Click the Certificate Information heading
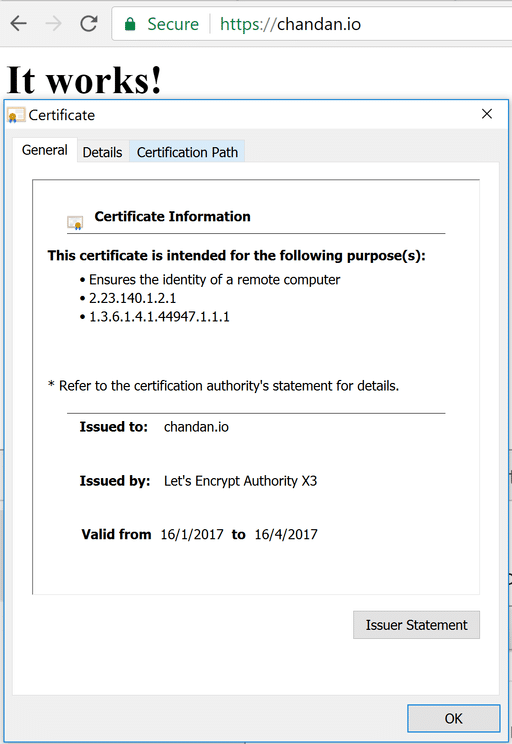This screenshot has height=744, width=512. (172, 216)
